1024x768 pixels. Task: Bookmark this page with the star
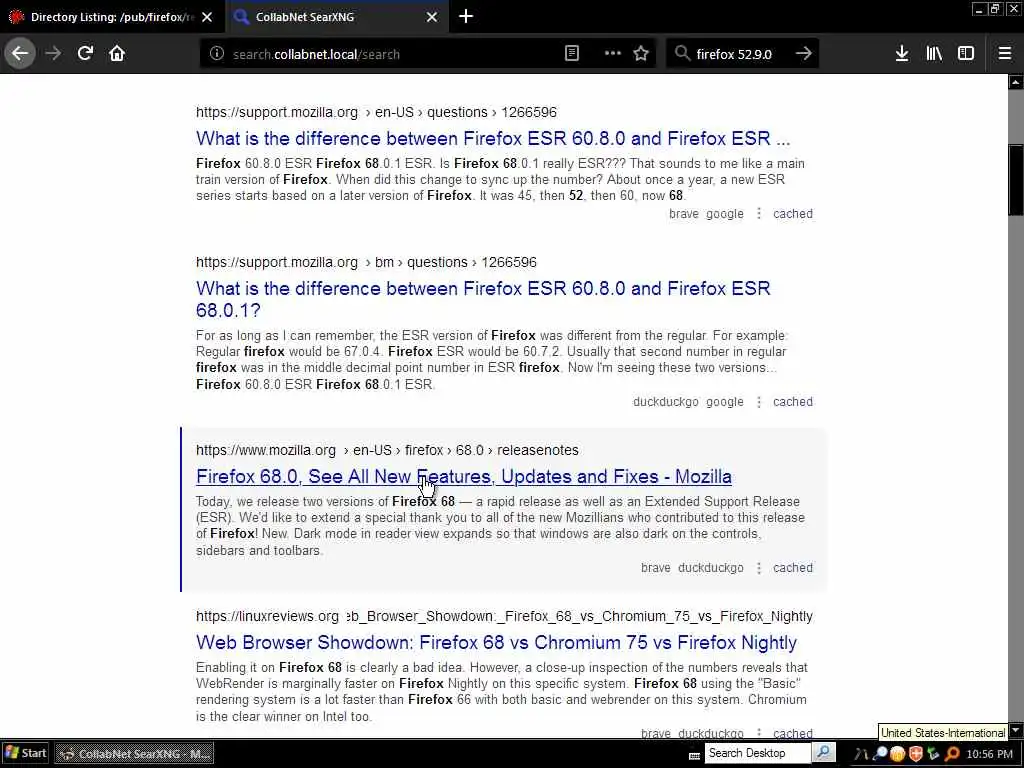tap(641, 54)
